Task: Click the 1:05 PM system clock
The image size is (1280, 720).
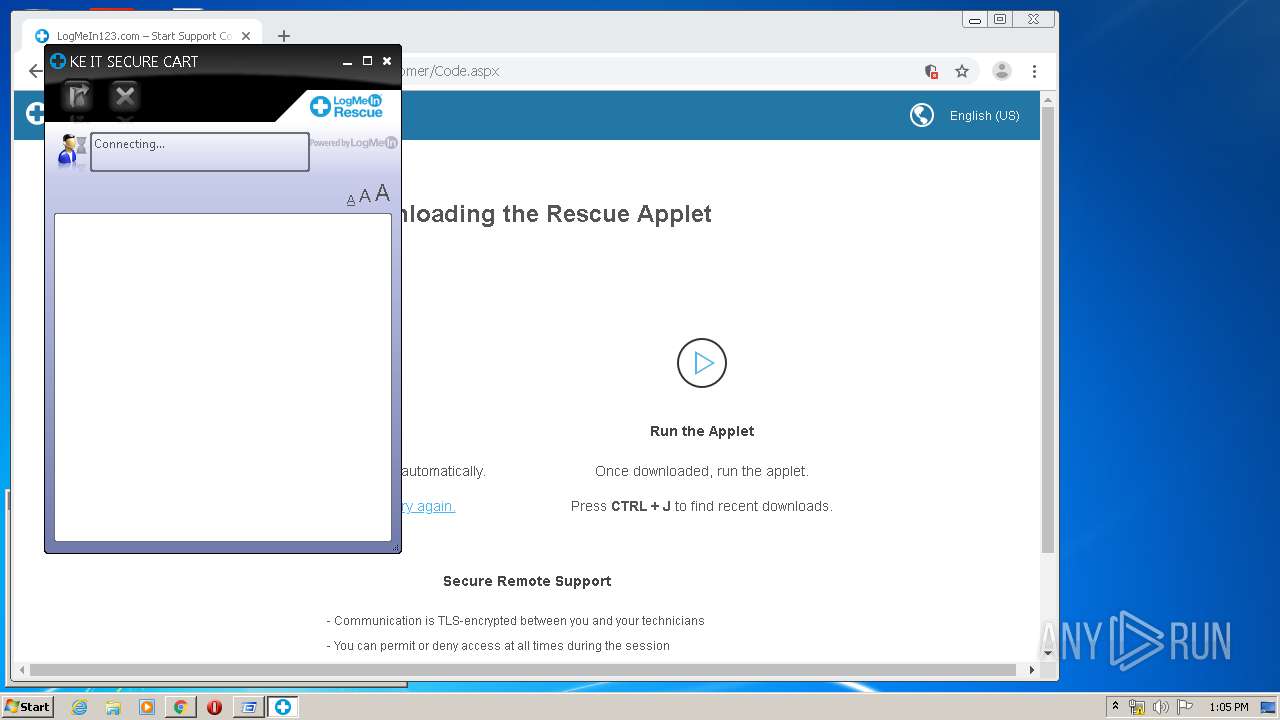Action: (x=1228, y=707)
